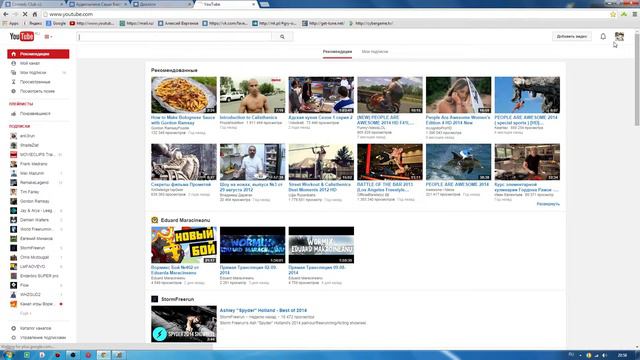Click the browser home icon
This screenshot has height=360, width=640.
[35, 14]
